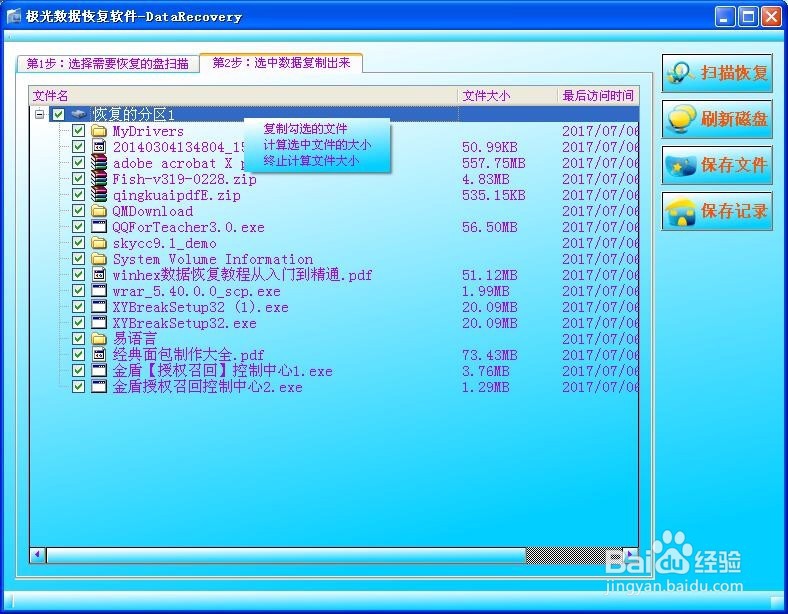Click the System Volume Information folder icon
This screenshot has height=614, width=788.
pyautogui.click(x=99, y=259)
